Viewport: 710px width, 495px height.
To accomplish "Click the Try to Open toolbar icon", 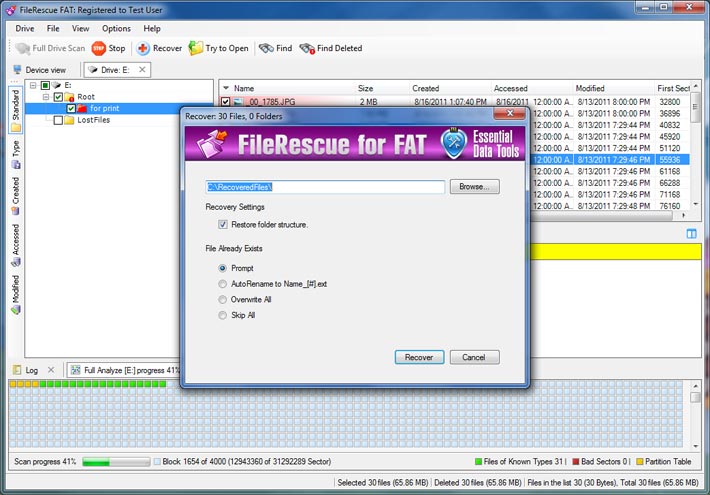I will pos(196,48).
